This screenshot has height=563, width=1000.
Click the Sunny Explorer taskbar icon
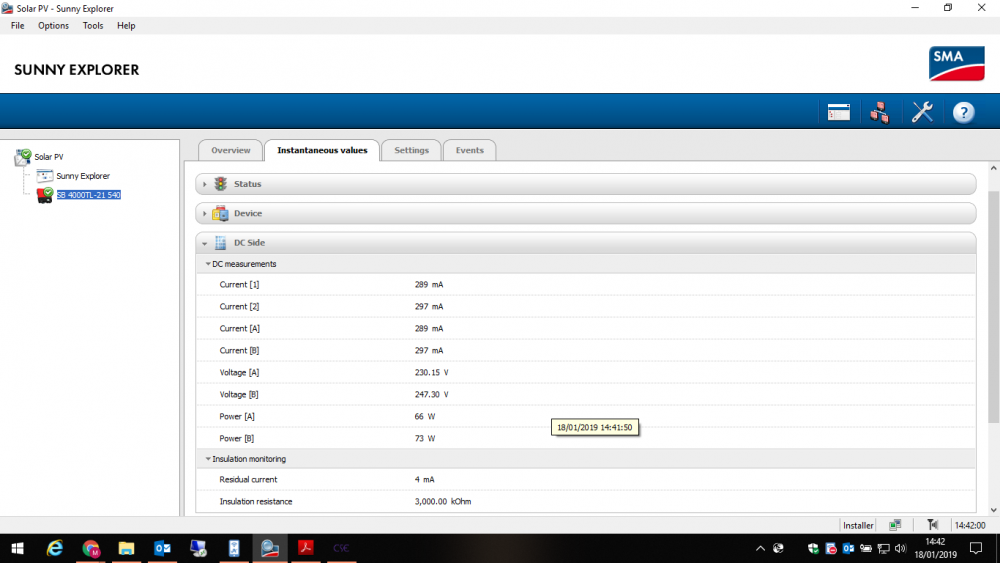270,548
